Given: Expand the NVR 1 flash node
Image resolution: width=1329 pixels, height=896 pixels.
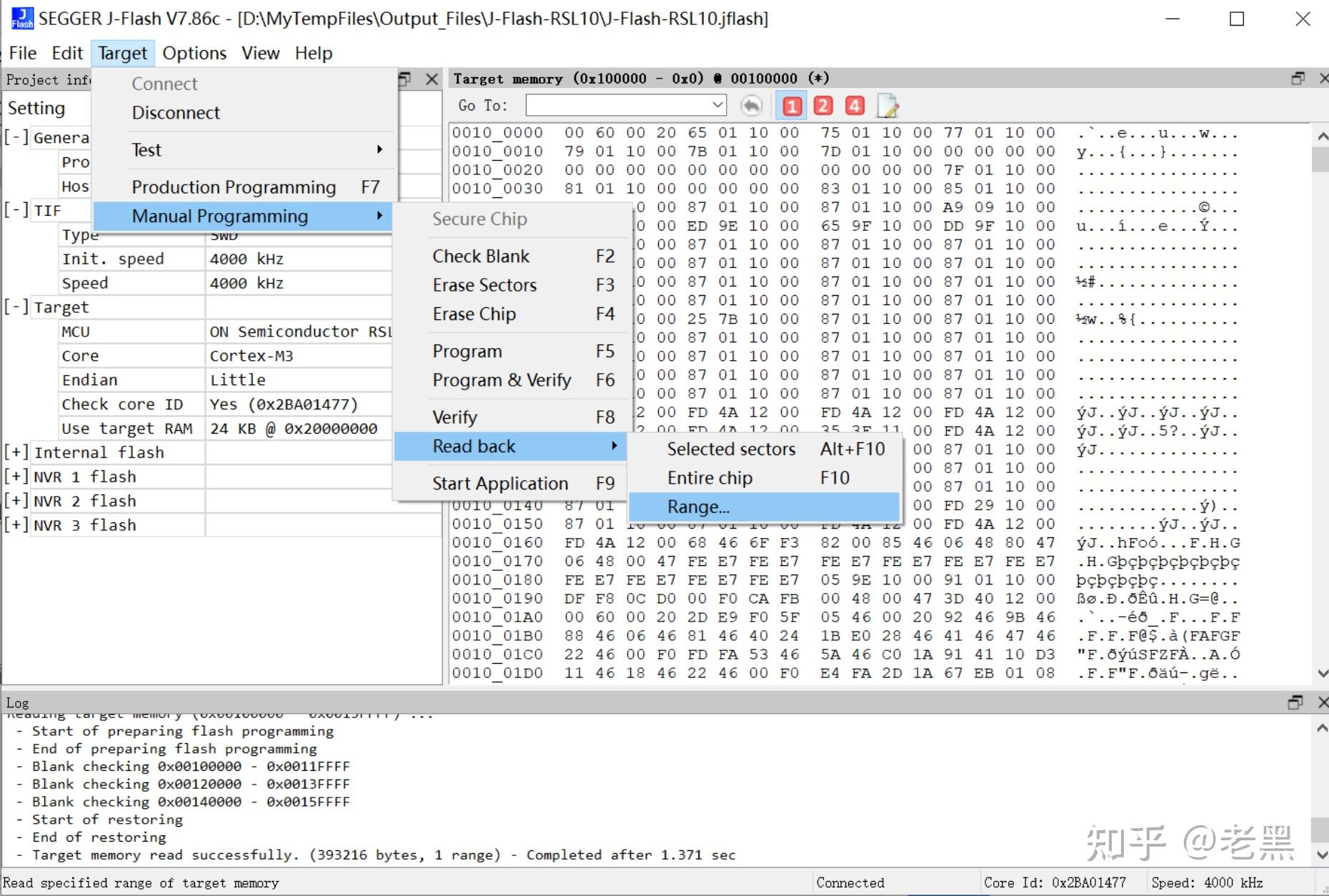Looking at the screenshot, I should tap(16, 477).
